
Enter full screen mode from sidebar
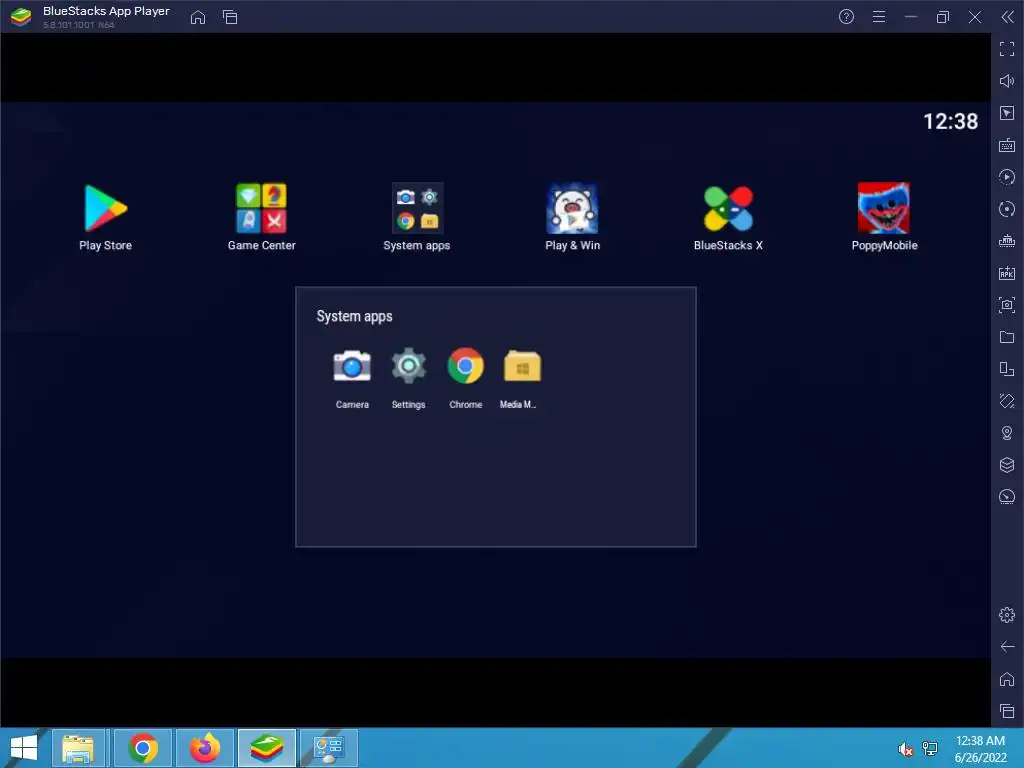(x=1007, y=49)
